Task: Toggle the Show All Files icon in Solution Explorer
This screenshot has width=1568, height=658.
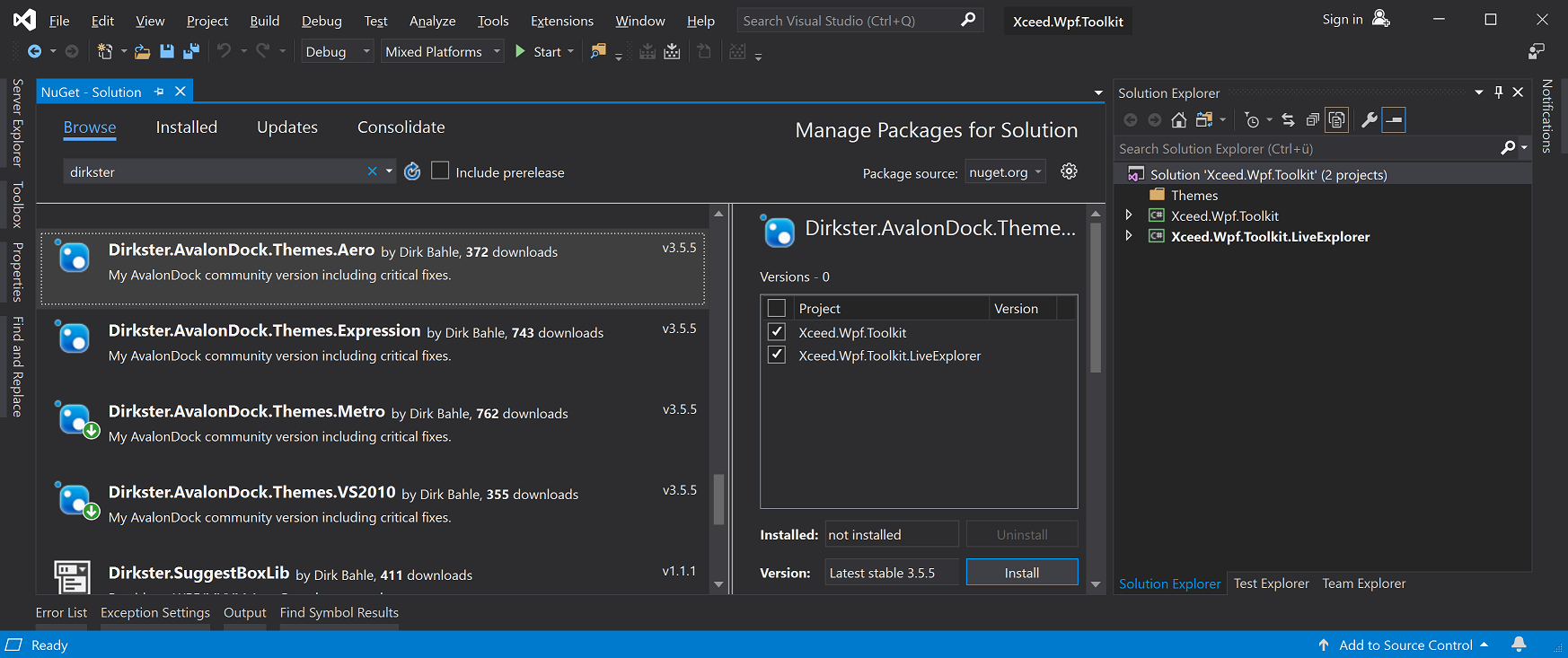Action: click(x=1337, y=119)
